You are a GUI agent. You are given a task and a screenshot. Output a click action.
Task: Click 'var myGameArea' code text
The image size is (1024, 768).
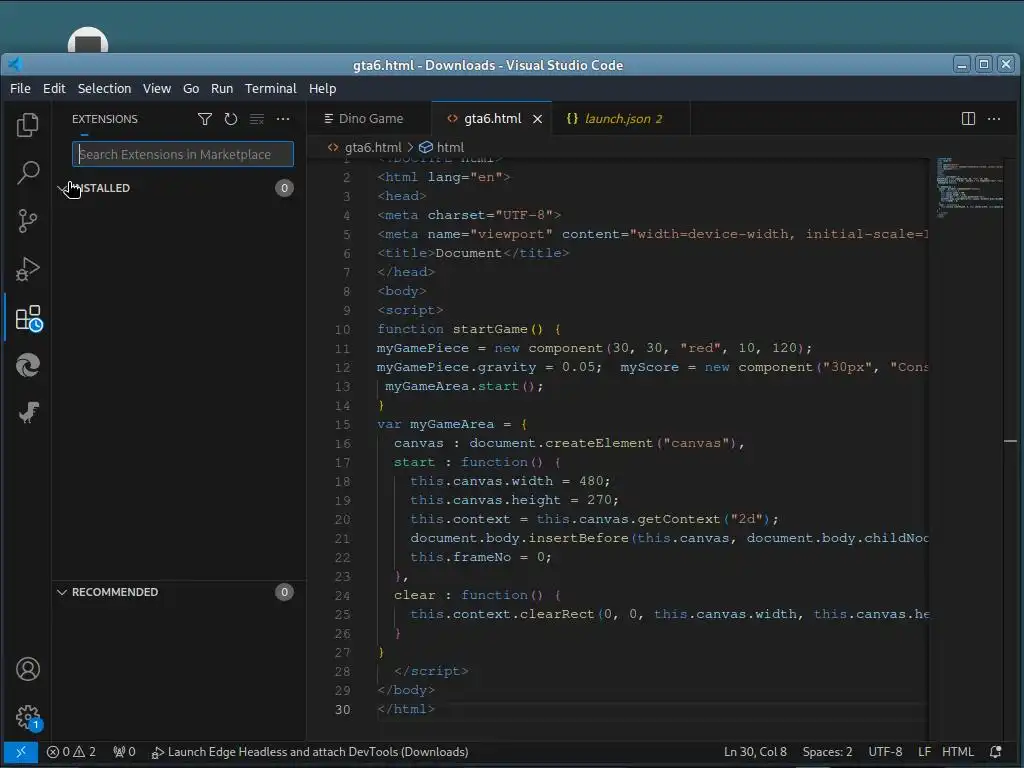coord(435,424)
